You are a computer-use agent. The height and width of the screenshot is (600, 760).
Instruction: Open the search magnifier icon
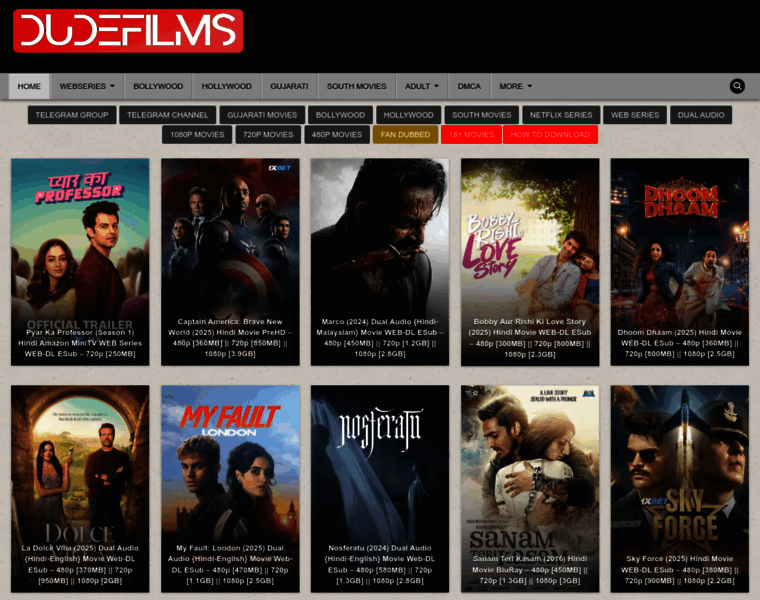coord(737,86)
